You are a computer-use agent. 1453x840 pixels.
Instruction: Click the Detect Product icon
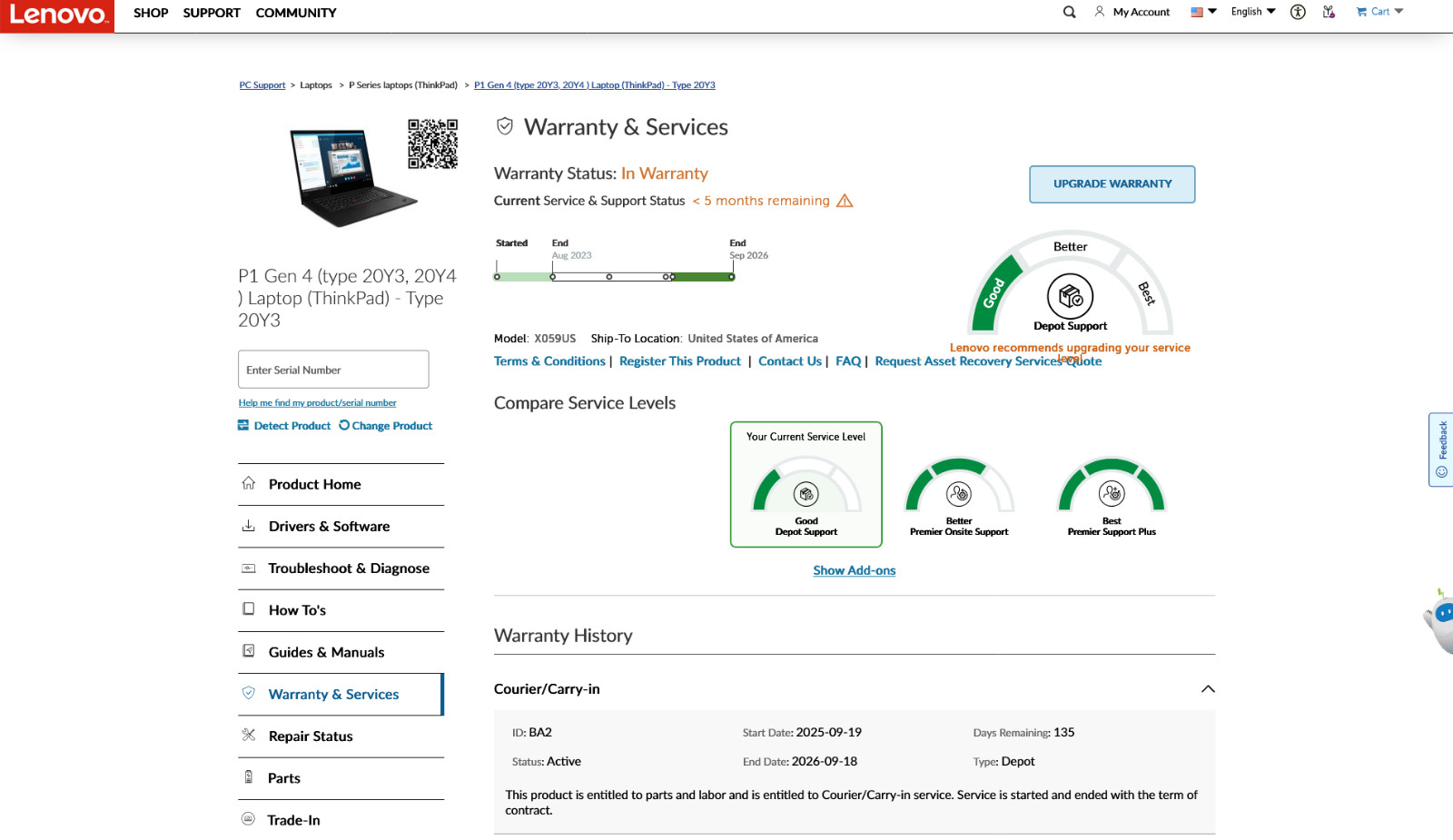(x=243, y=425)
